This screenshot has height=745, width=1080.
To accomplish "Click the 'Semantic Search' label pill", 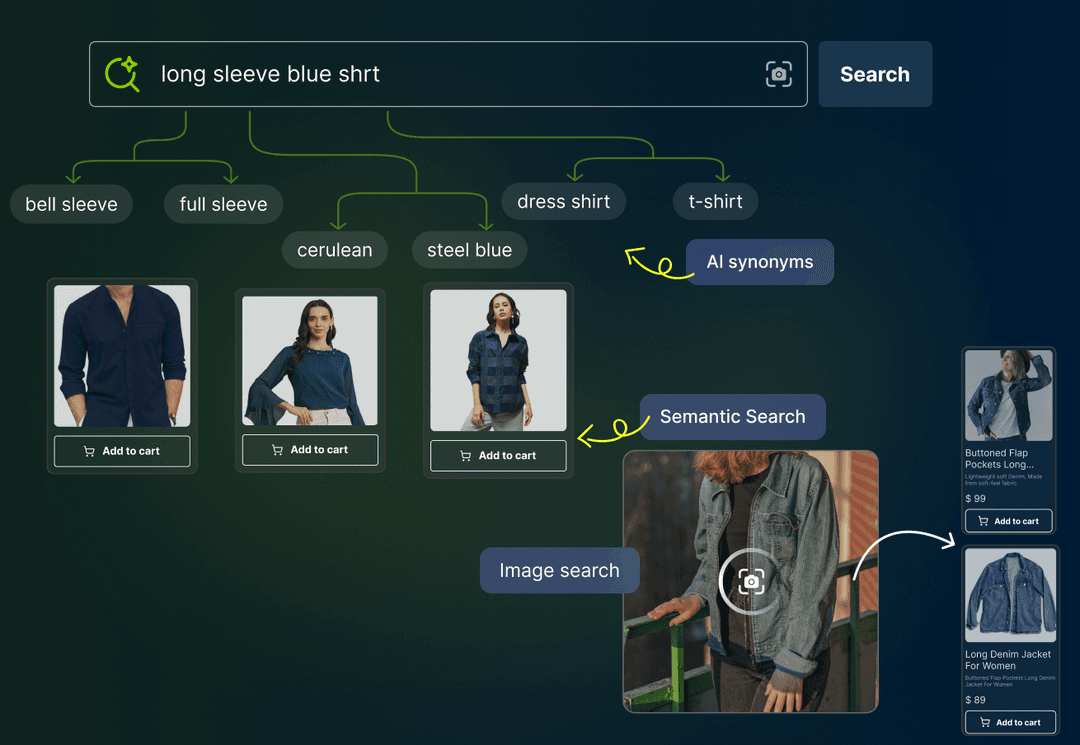I will pos(732,417).
